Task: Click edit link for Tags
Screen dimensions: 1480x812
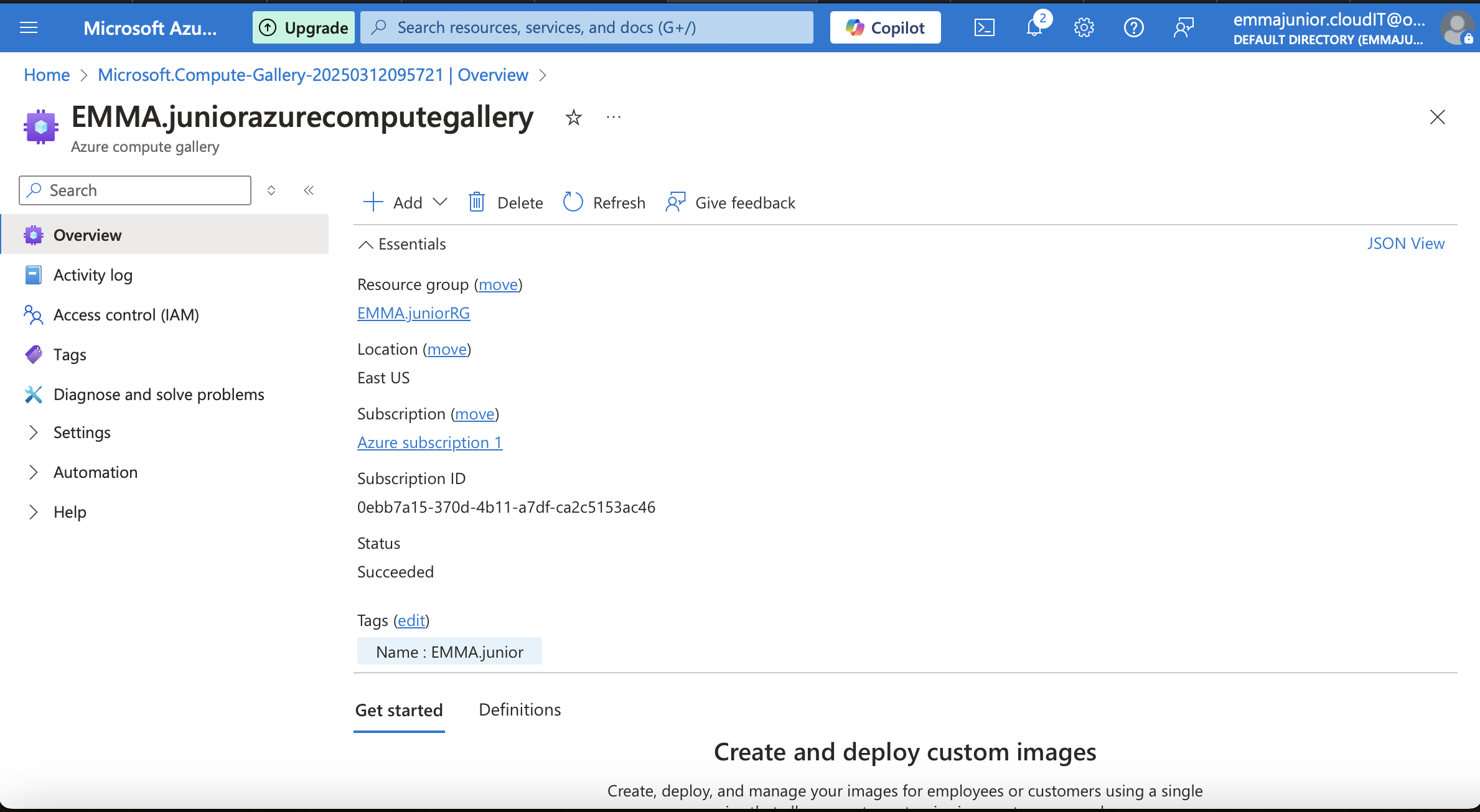Action: pyautogui.click(x=411, y=620)
